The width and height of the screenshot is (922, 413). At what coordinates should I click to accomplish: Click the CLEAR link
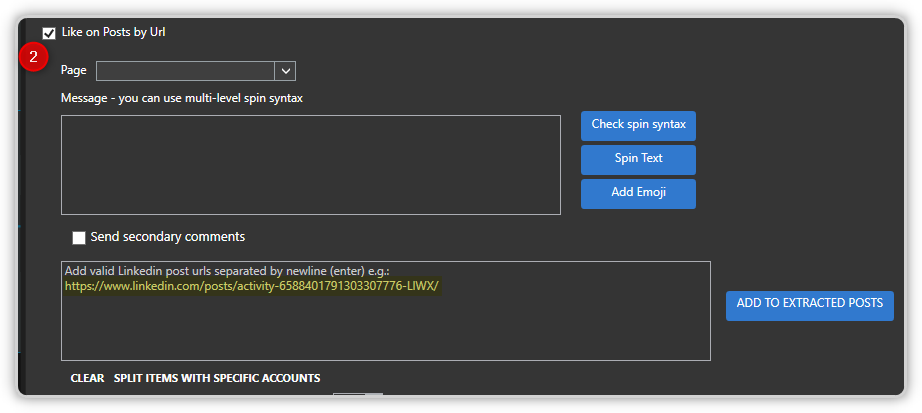88,378
